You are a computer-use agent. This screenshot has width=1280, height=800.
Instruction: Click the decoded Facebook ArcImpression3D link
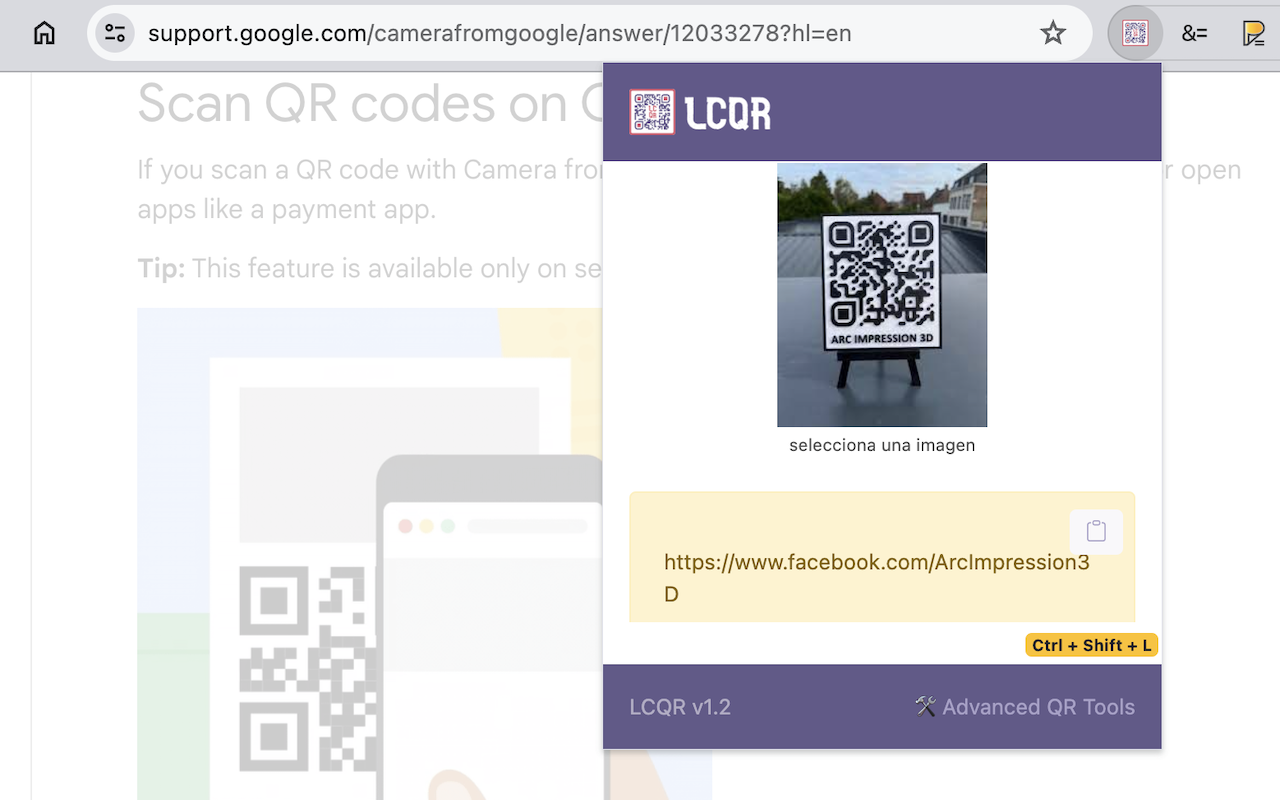(877, 577)
